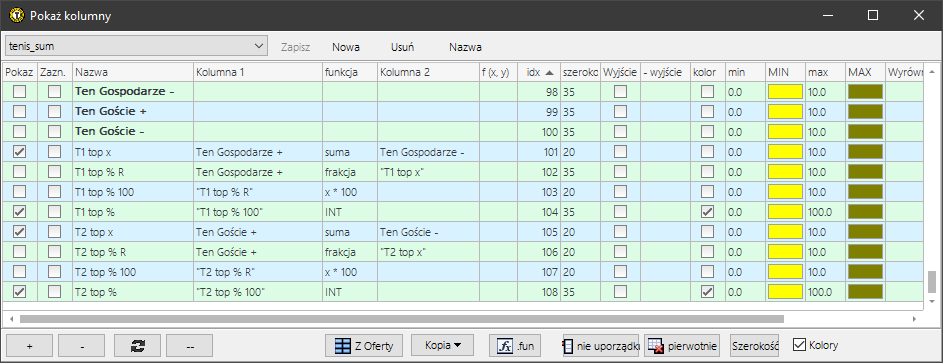943x363 pixels.
Task: Click Nowa to create new layout
Action: tap(346, 47)
